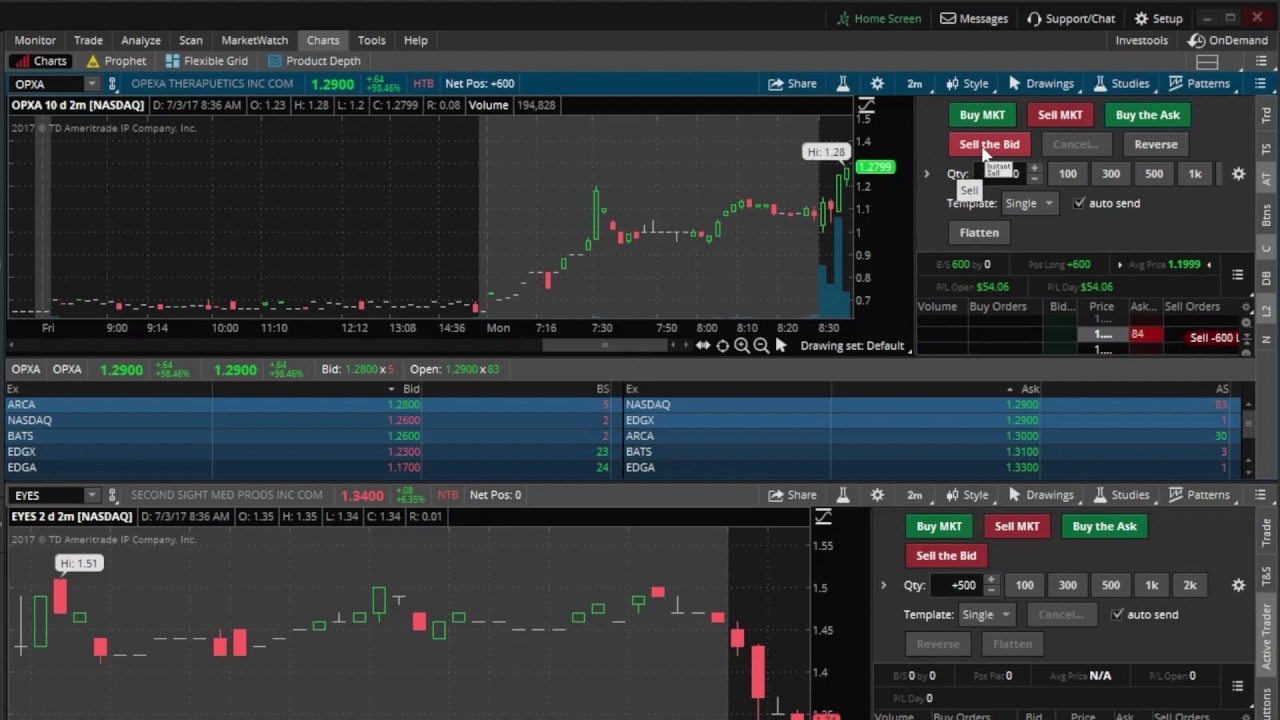Expand OPXA order panel side arrow
Viewport: 1280px width, 720px height.
coord(926,174)
